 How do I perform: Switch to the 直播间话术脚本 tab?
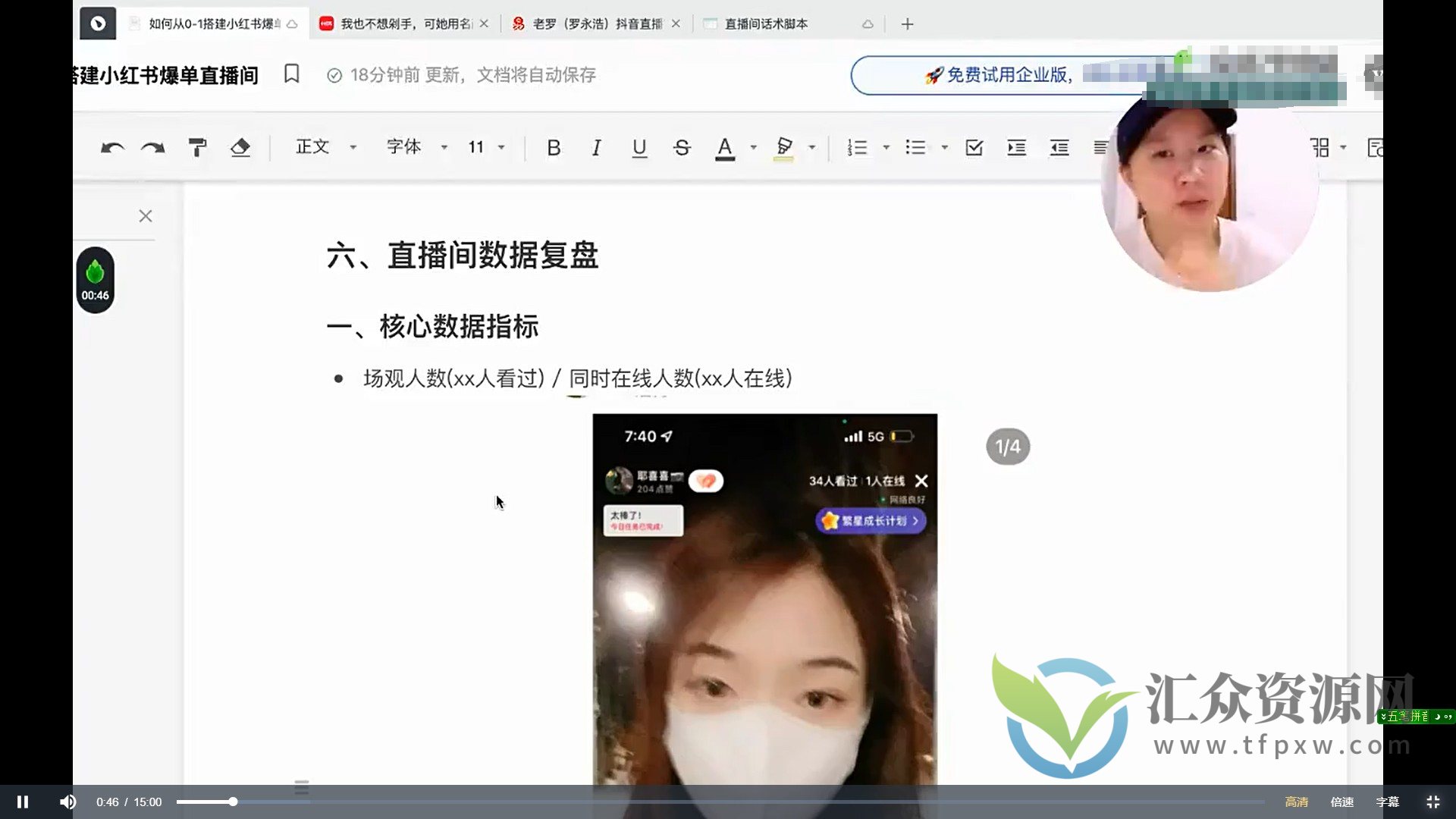coord(766,24)
